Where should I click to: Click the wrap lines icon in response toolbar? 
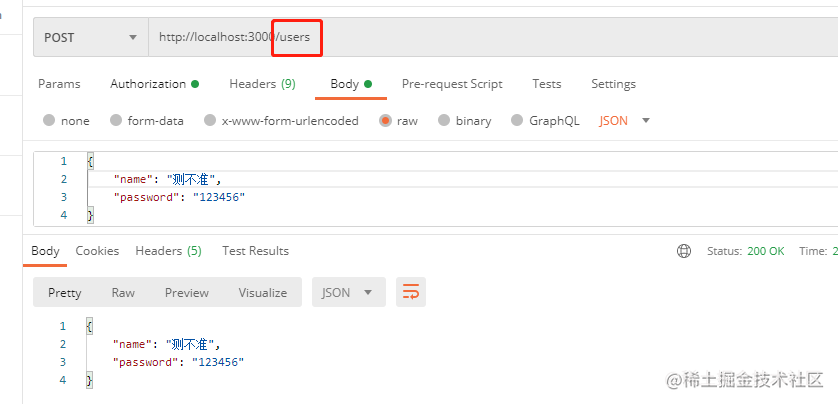click(x=410, y=292)
